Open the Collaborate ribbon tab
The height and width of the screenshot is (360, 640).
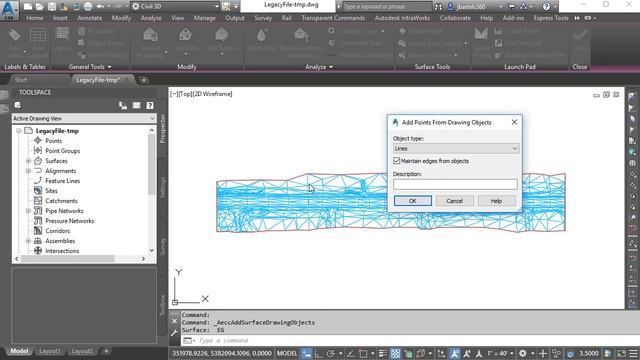(x=455, y=18)
